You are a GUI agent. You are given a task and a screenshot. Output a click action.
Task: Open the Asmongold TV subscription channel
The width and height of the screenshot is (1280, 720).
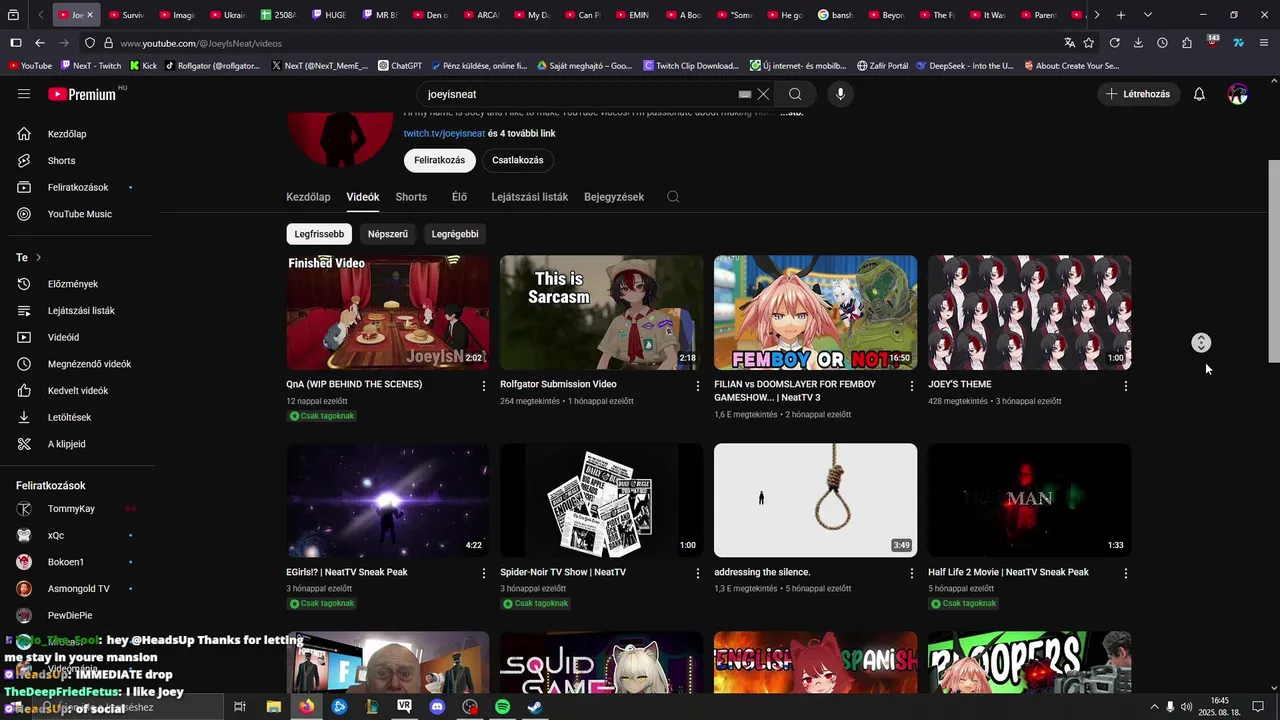click(x=78, y=588)
